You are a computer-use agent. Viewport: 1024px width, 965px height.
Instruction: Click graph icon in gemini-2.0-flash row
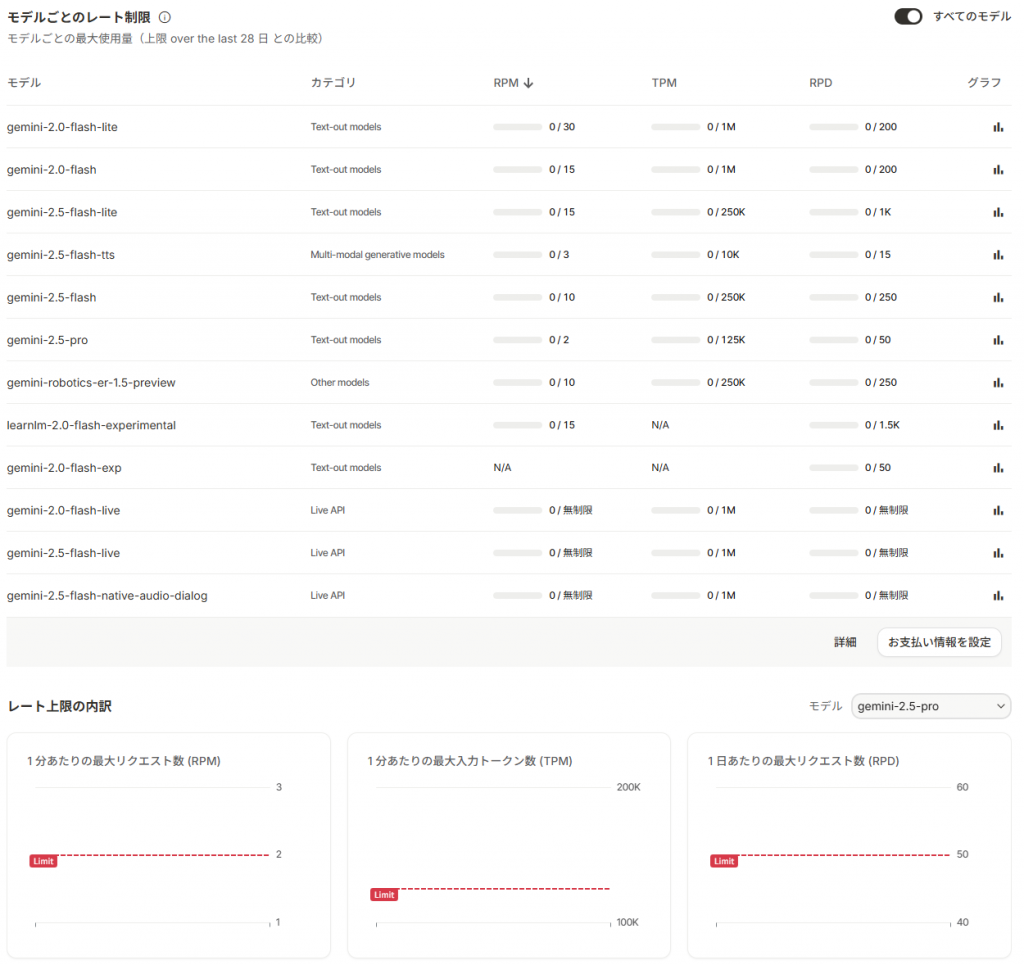997,170
